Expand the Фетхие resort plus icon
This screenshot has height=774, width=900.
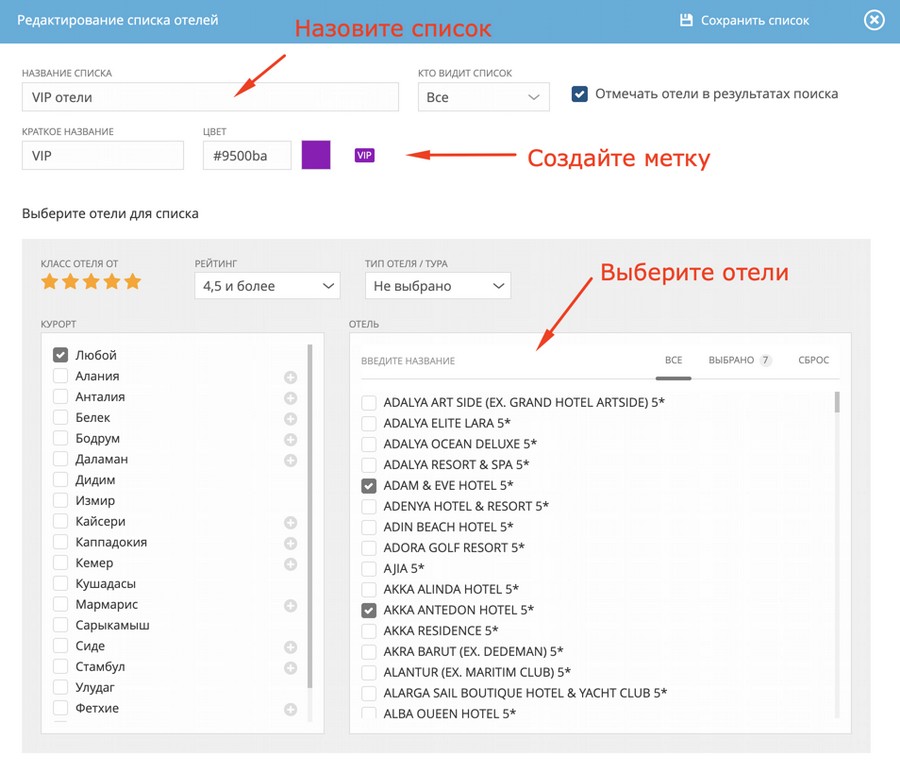click(x=290, y=709)
